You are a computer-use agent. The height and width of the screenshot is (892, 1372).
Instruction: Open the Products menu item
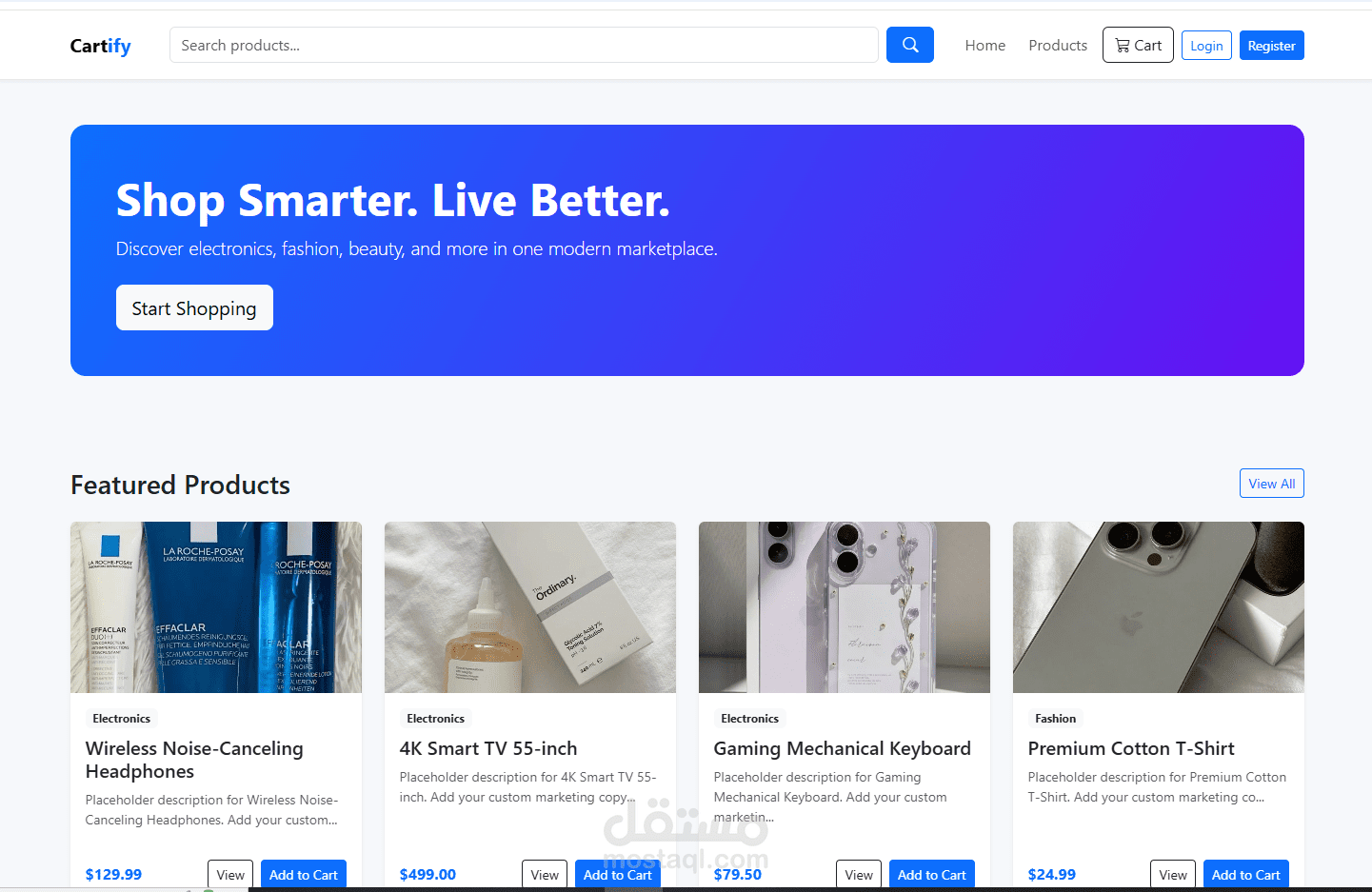click(x=1058, y=45)
